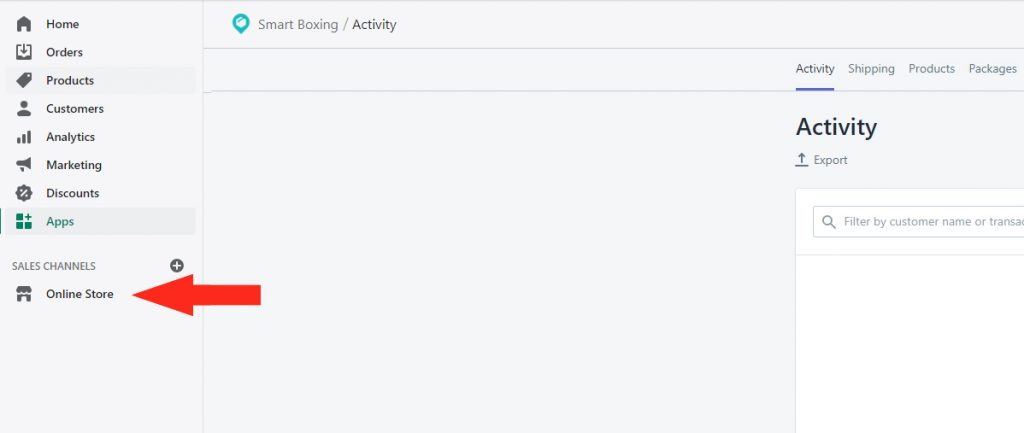Open the Products tab in Smart Boxing
Viewport: 1024px width, 433px height.
point(931,69)
